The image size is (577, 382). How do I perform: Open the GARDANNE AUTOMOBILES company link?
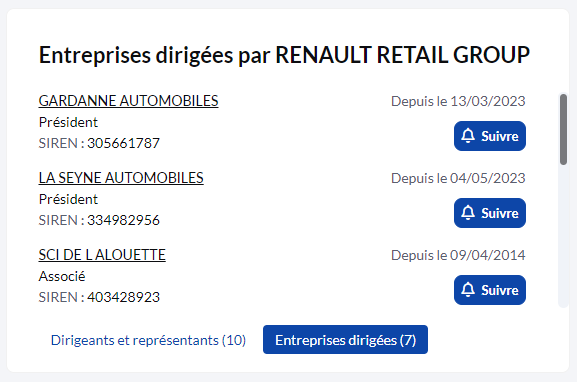point(128,101)
